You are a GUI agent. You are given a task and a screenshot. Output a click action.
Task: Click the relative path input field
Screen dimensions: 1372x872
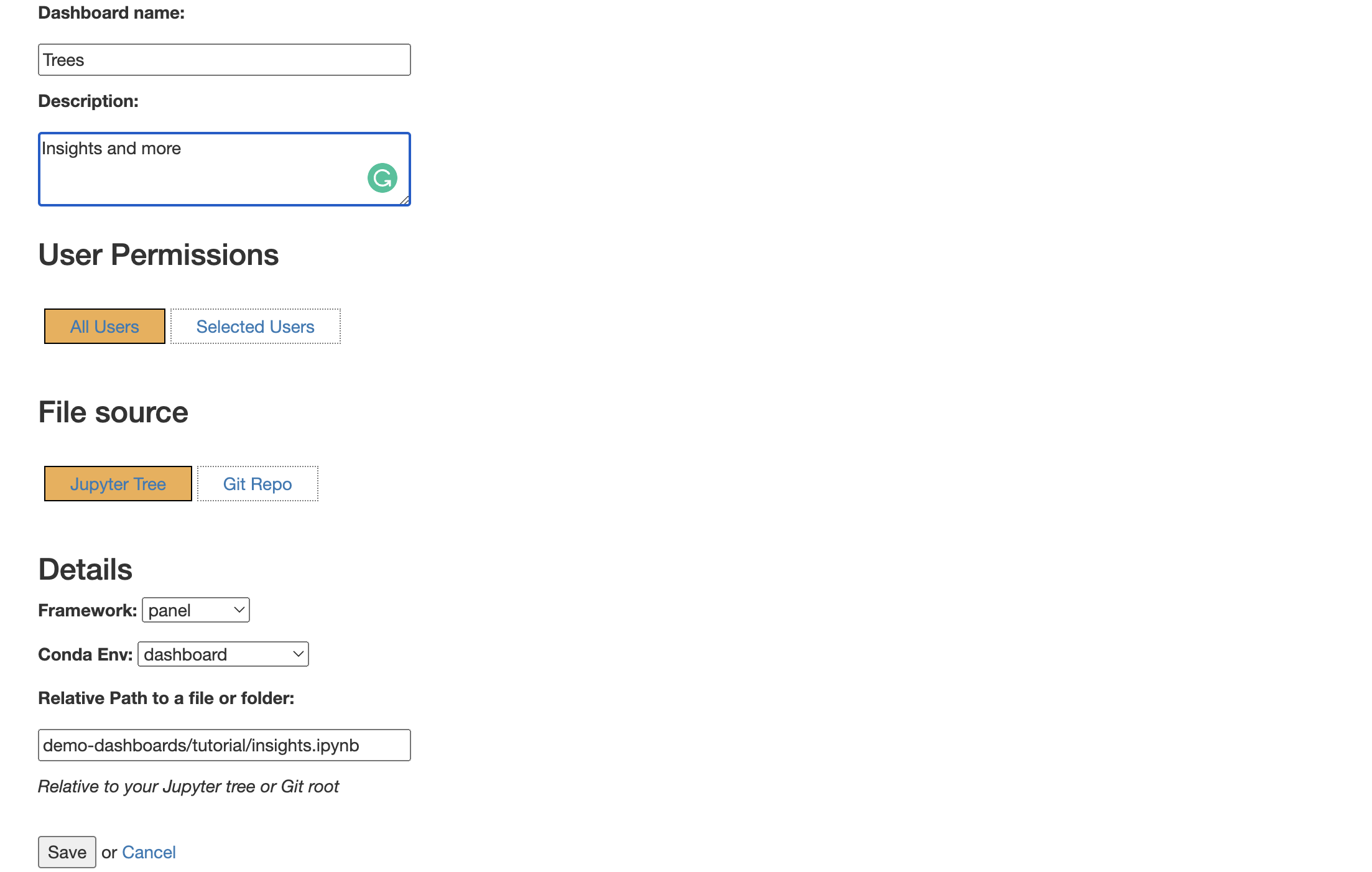coord(223,745)
